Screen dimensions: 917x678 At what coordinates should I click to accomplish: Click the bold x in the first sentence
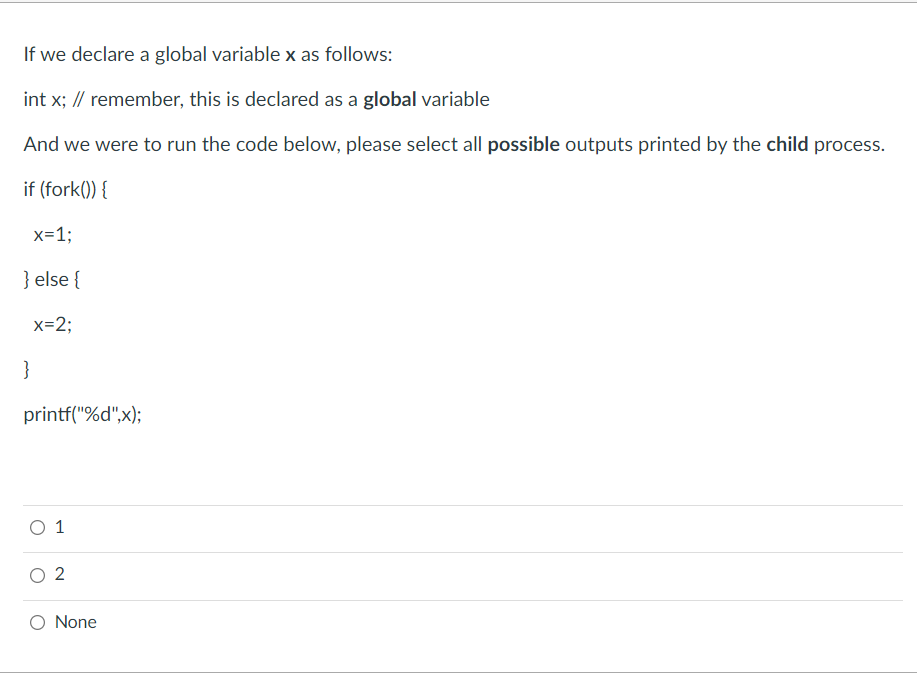[290, 56]
